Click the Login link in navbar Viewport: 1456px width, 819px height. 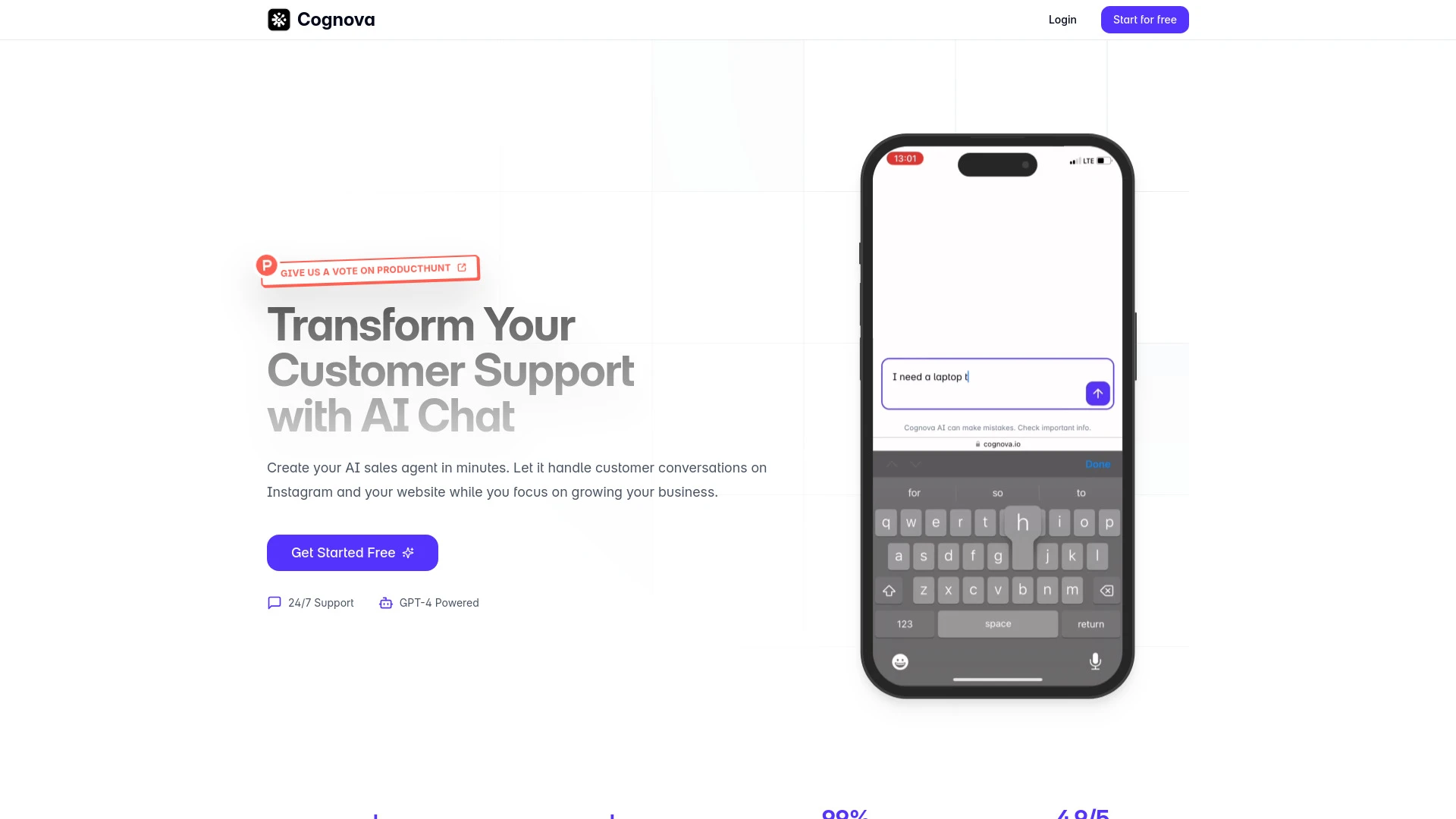click(1062, 19)
